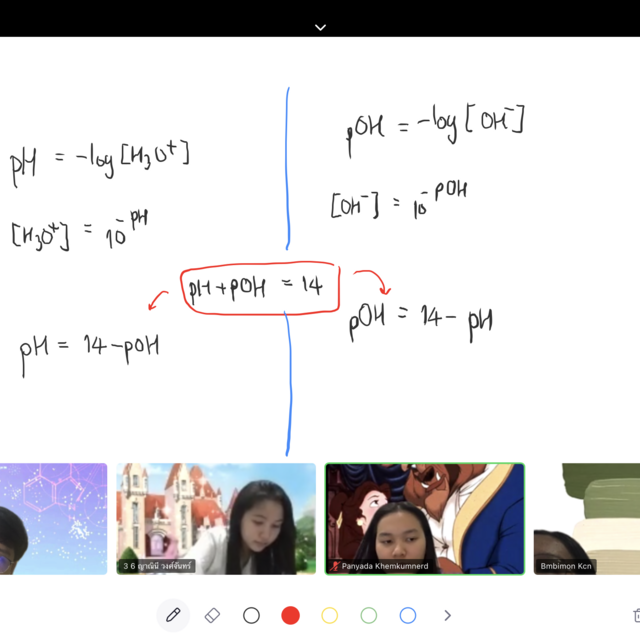640x640 pixels.
Task: Choose the green color swatch
Action: coord(369,615)
